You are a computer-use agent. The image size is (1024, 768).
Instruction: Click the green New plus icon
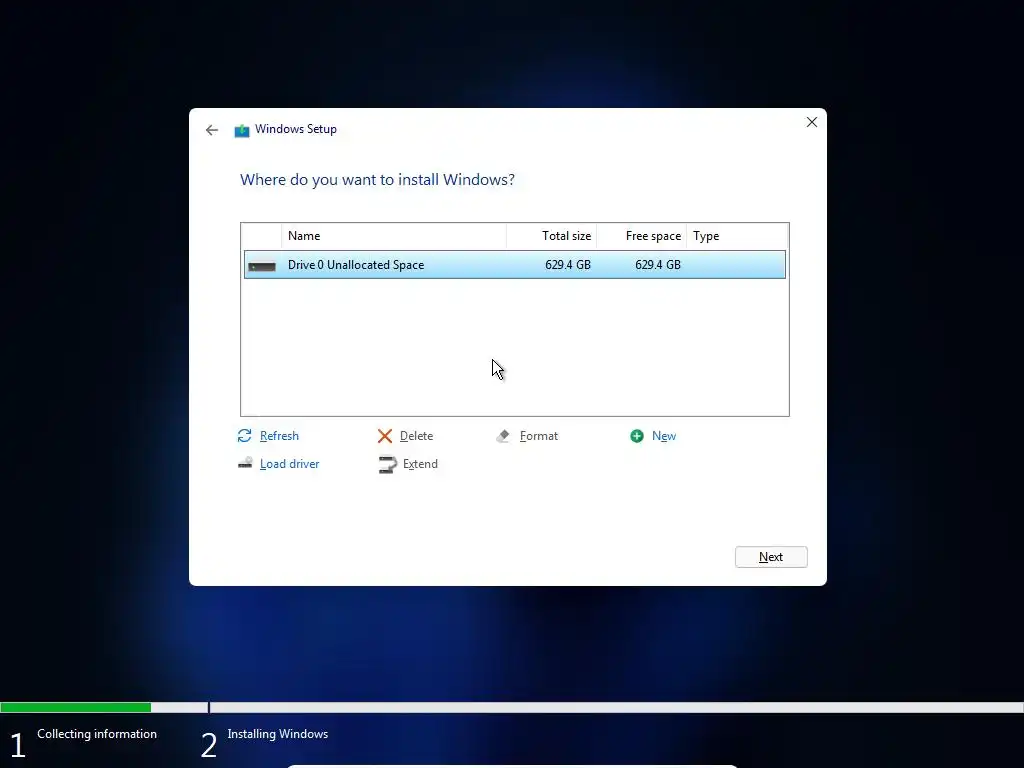tap(637, 436)
